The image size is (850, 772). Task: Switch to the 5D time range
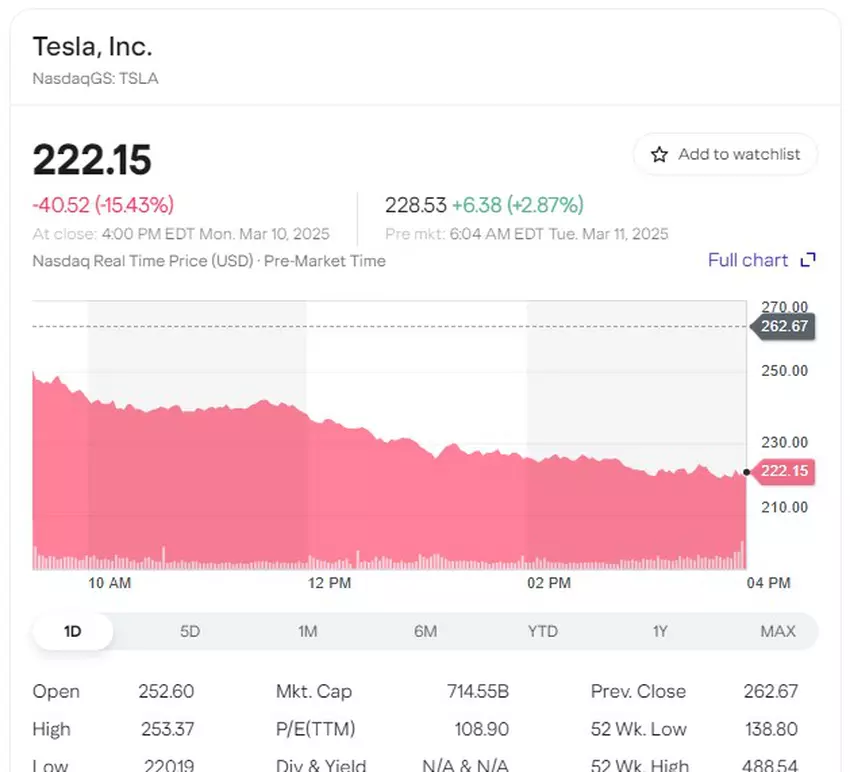click(190, 631)
